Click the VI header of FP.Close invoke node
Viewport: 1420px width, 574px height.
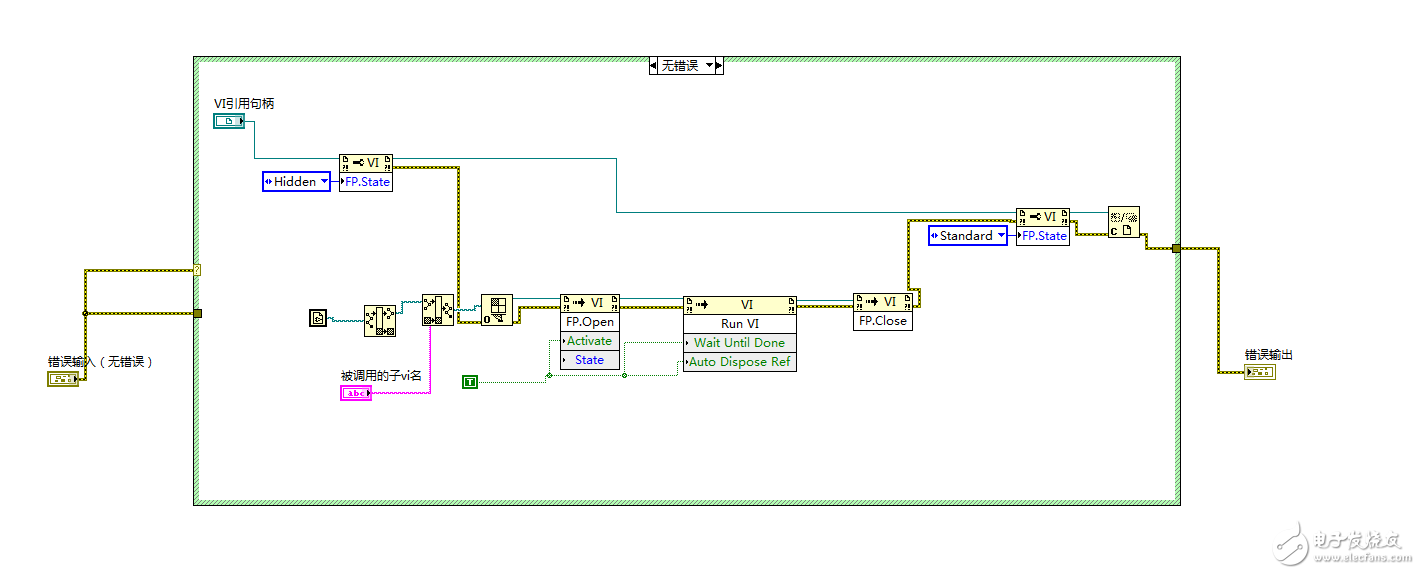pos(883,302)
